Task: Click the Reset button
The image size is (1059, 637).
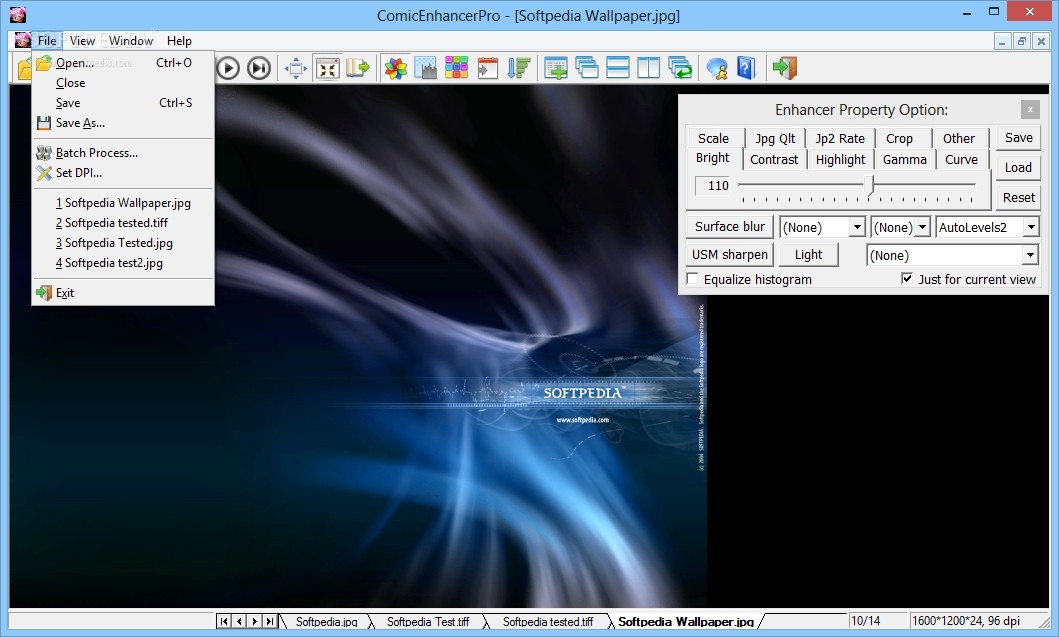Action: 1018,197
